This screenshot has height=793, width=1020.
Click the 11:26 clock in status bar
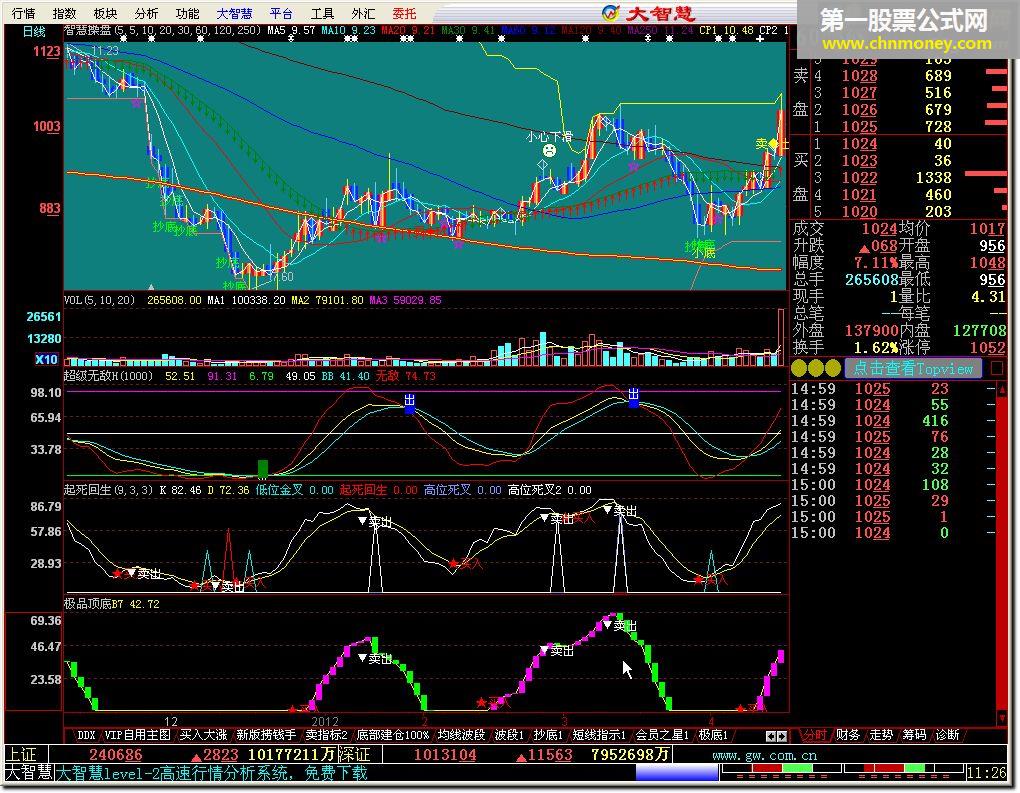986,773
